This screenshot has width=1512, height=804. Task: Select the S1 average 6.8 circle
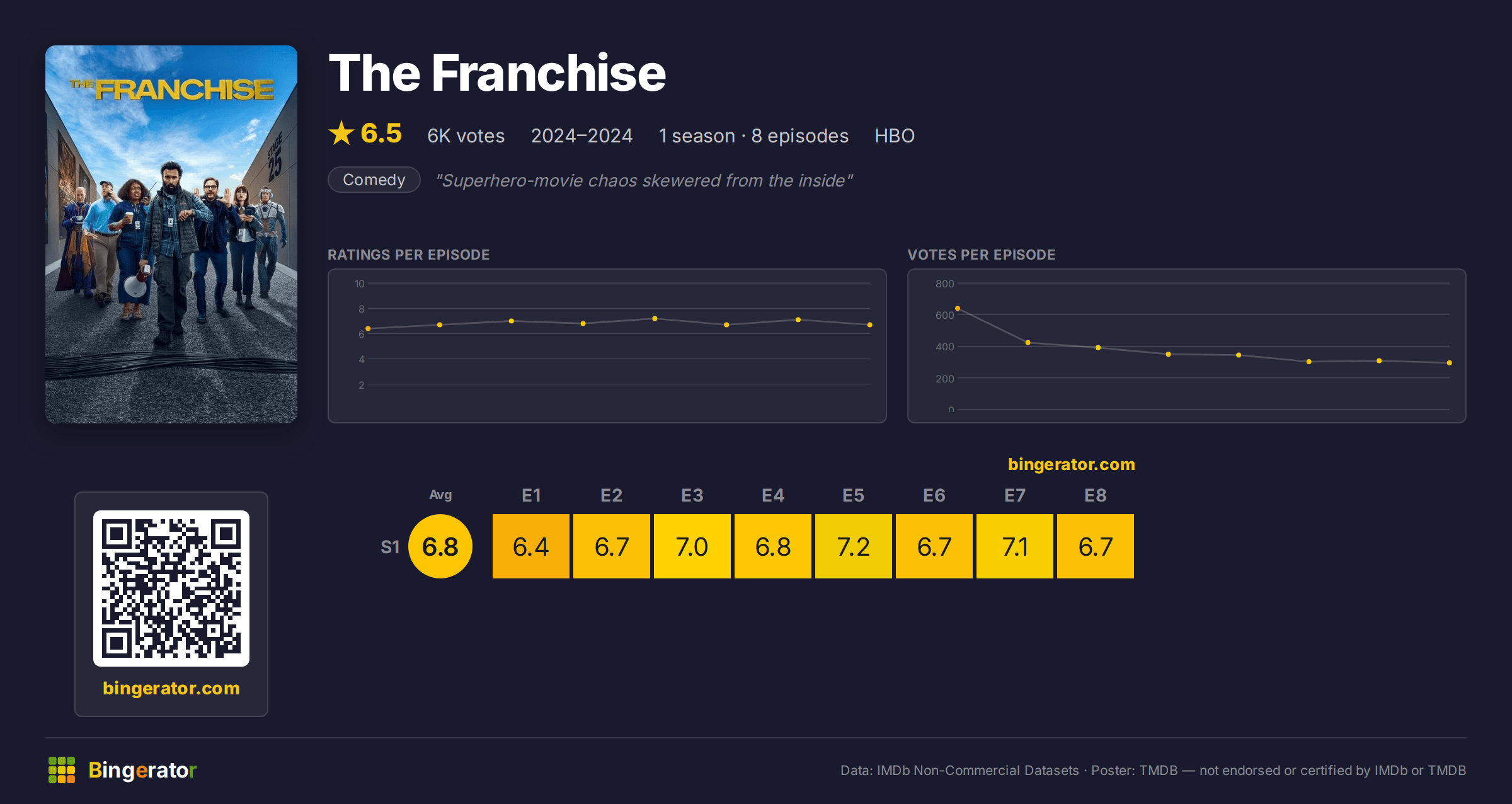(440, 546)
